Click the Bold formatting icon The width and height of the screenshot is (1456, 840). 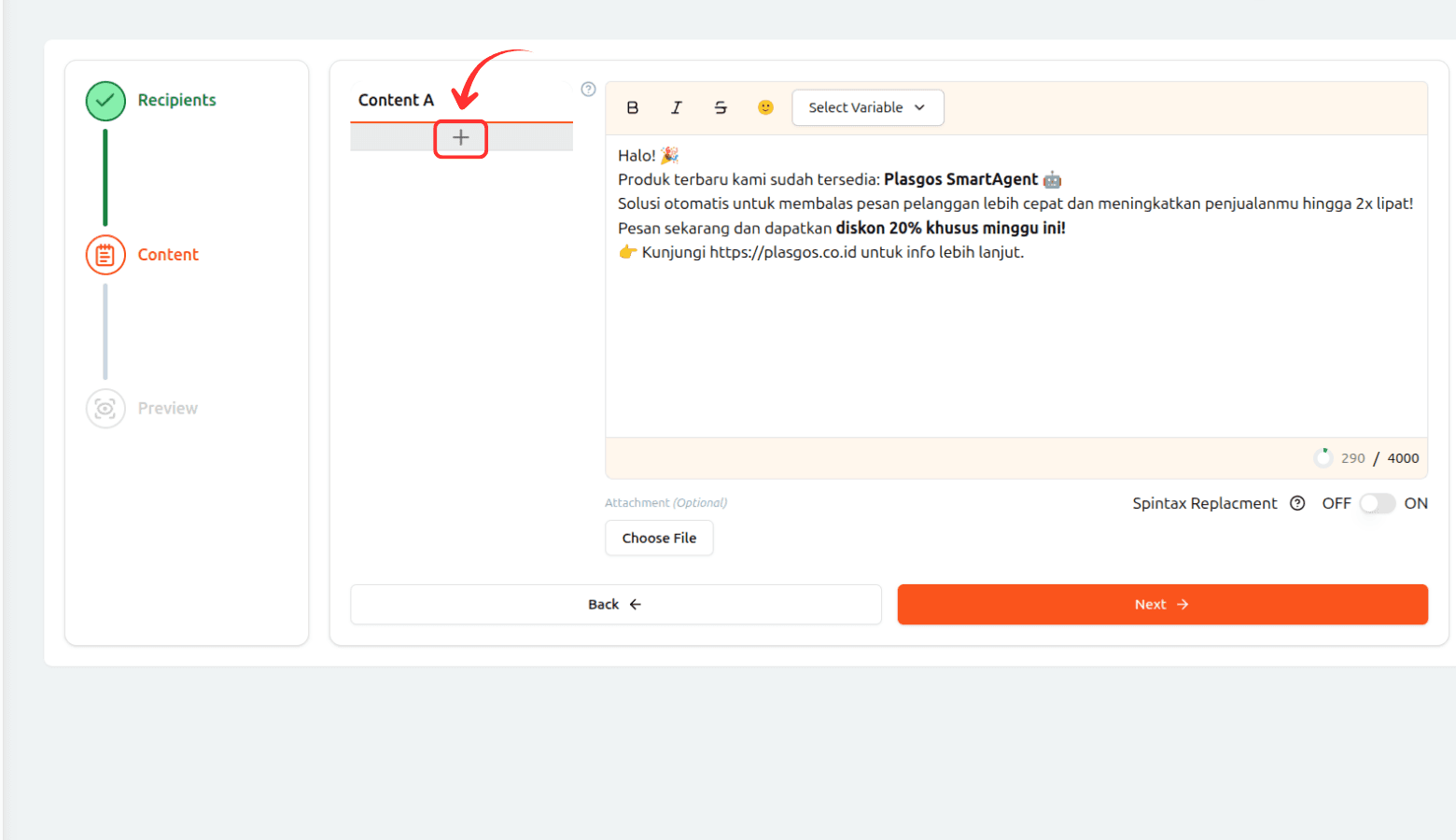pyautogui.click(x=633, y=107)
